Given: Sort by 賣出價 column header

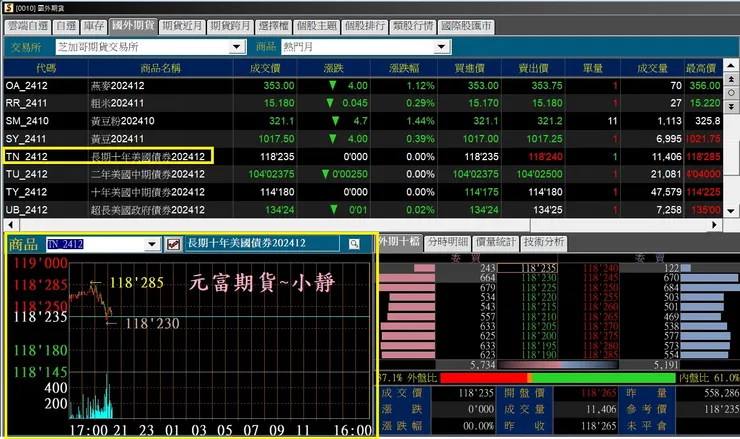Looking at the screenshot, I should 533,68.
